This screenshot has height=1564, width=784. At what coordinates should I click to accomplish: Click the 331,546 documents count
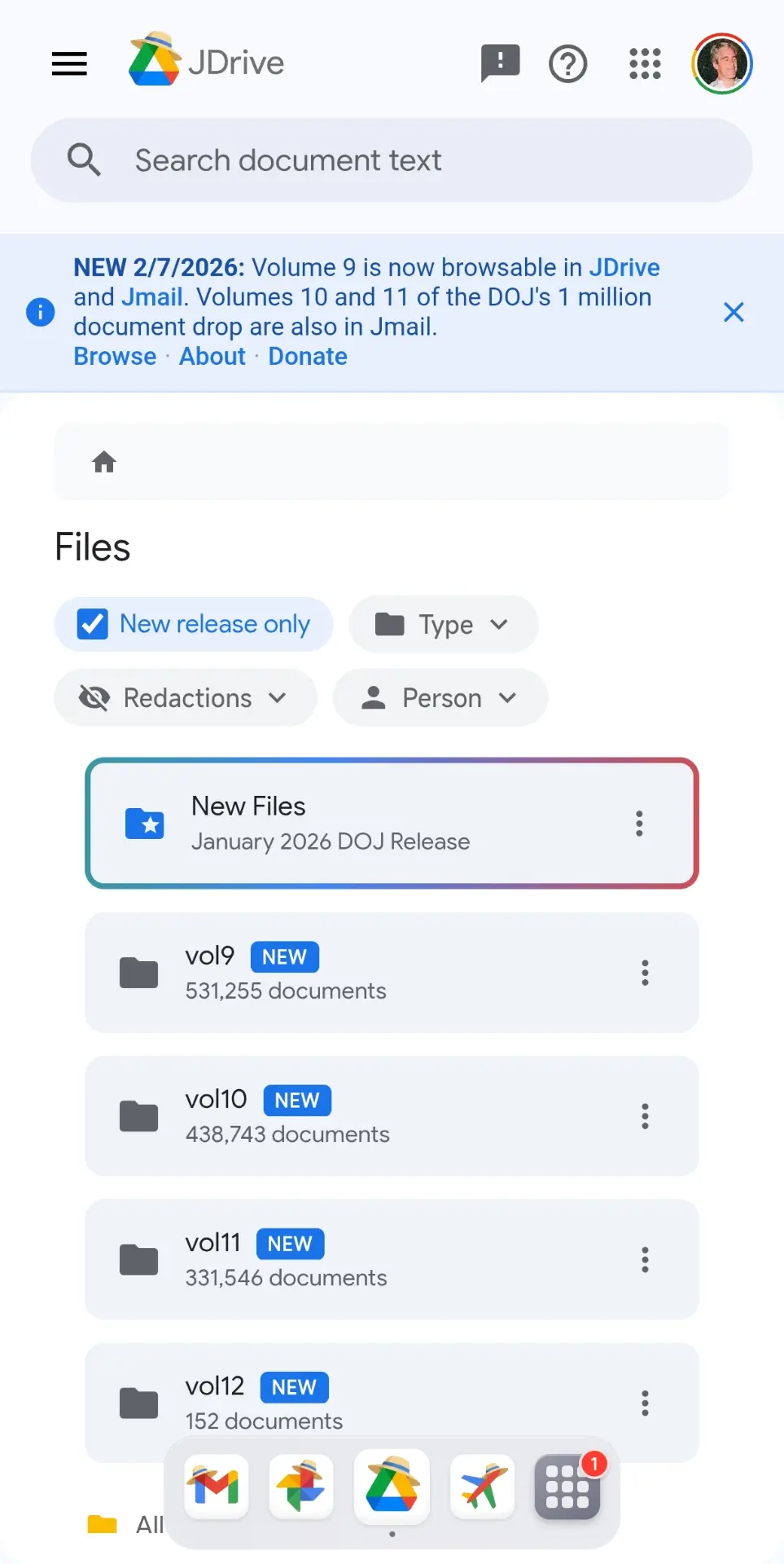[x=286, y=1277]
